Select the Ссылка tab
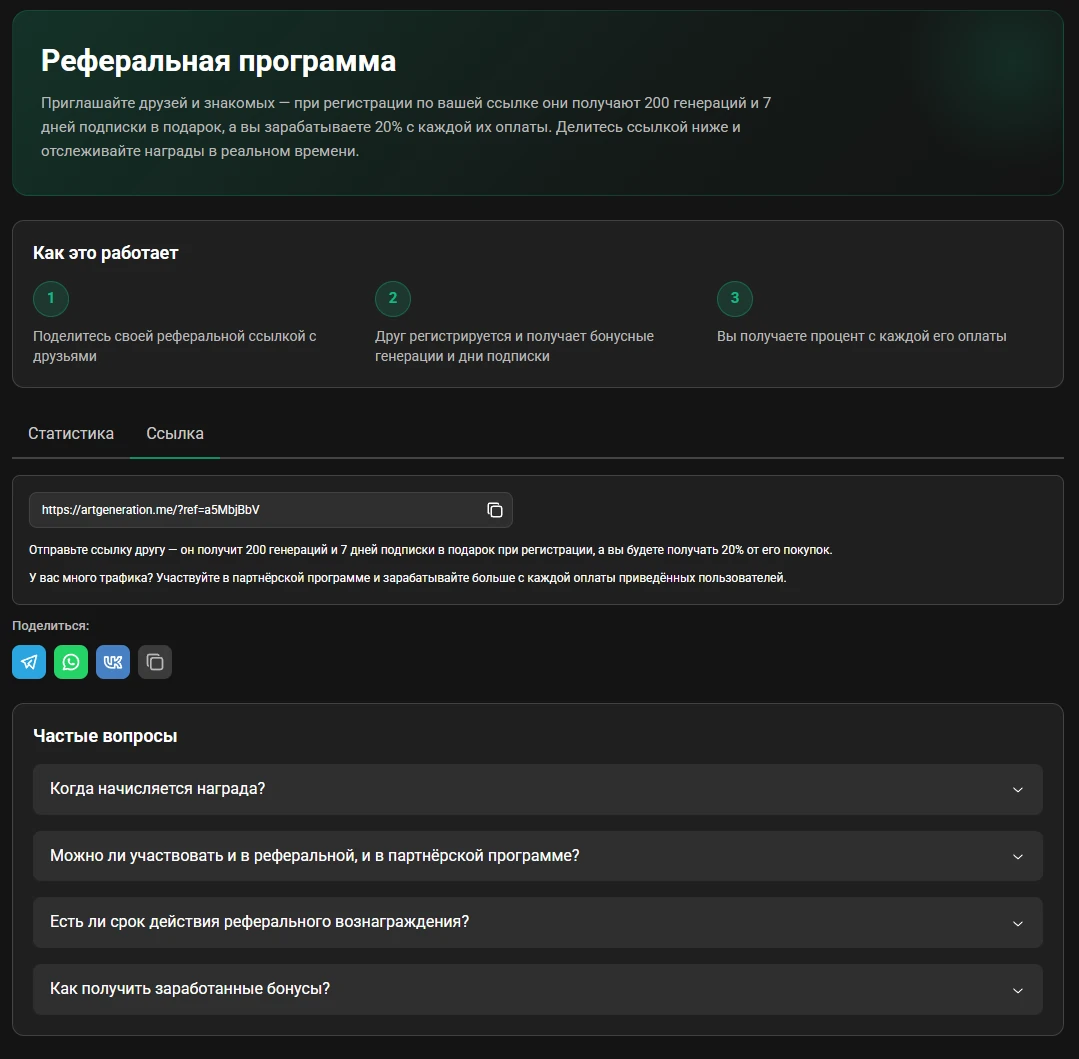 click(x=175, y=434)
